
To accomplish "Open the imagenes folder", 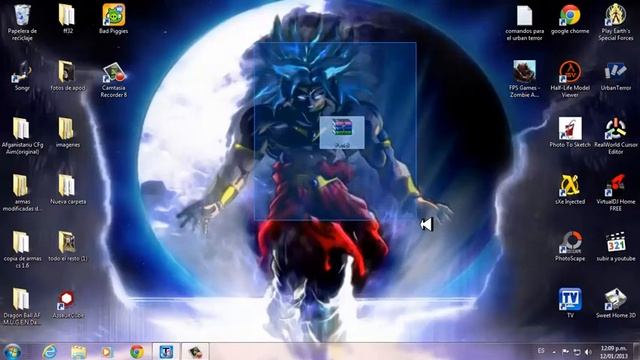I will 67,133.
